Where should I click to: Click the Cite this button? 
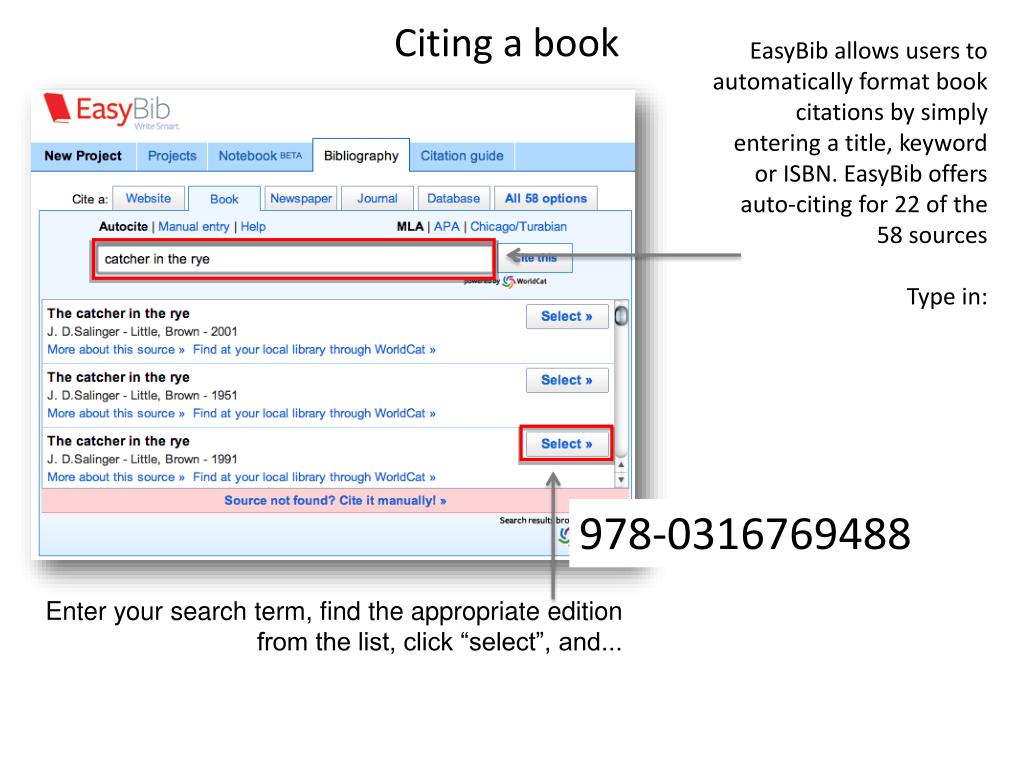pyautogui.click(x=536, y=258)
